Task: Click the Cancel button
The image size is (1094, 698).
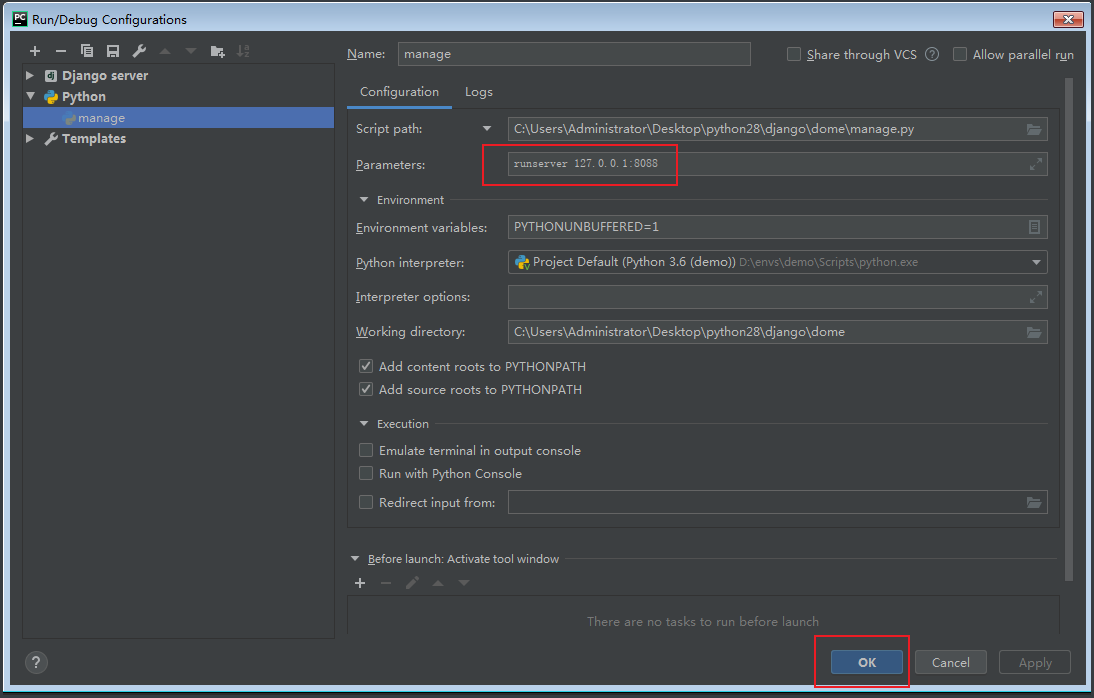Action: [950, 662]
